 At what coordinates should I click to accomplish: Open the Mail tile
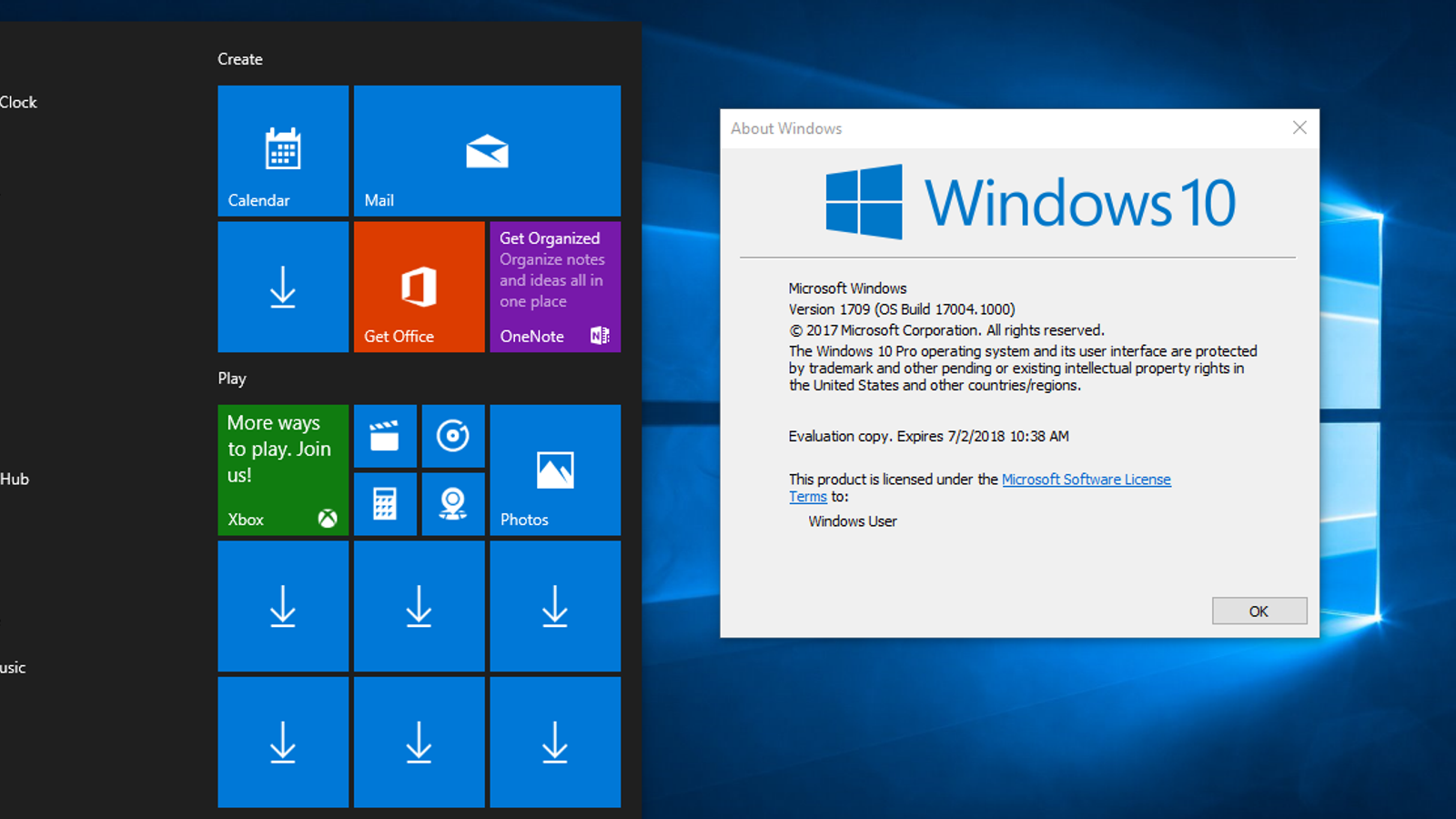[487, 151]
